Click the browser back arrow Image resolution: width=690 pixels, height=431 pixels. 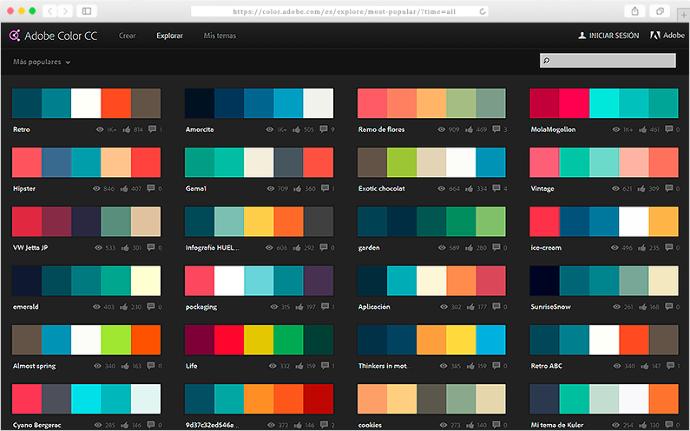(x=50, y=11)
